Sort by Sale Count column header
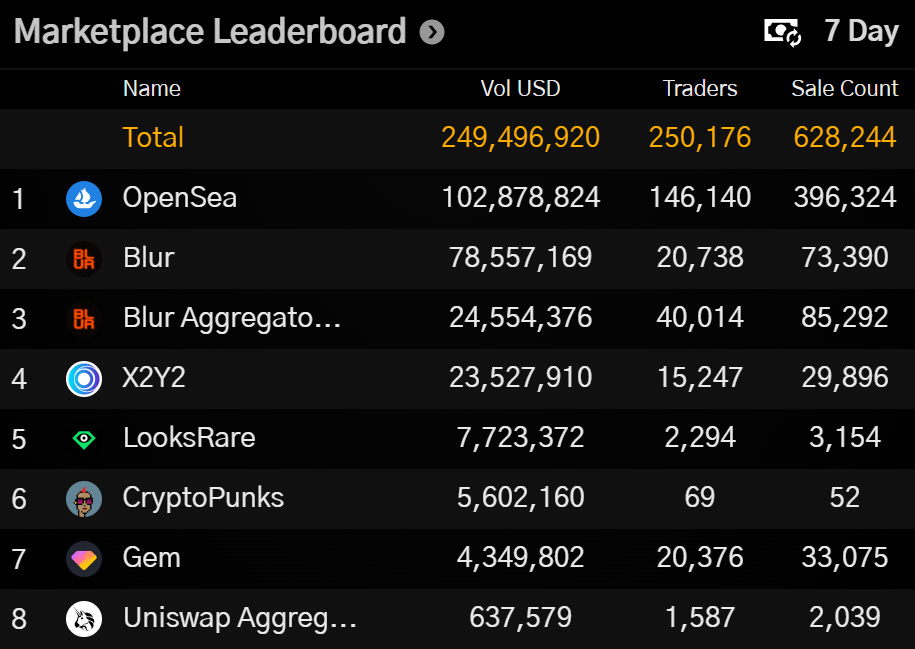This screenshot has width=915, height=649. (x=844, y=89)
